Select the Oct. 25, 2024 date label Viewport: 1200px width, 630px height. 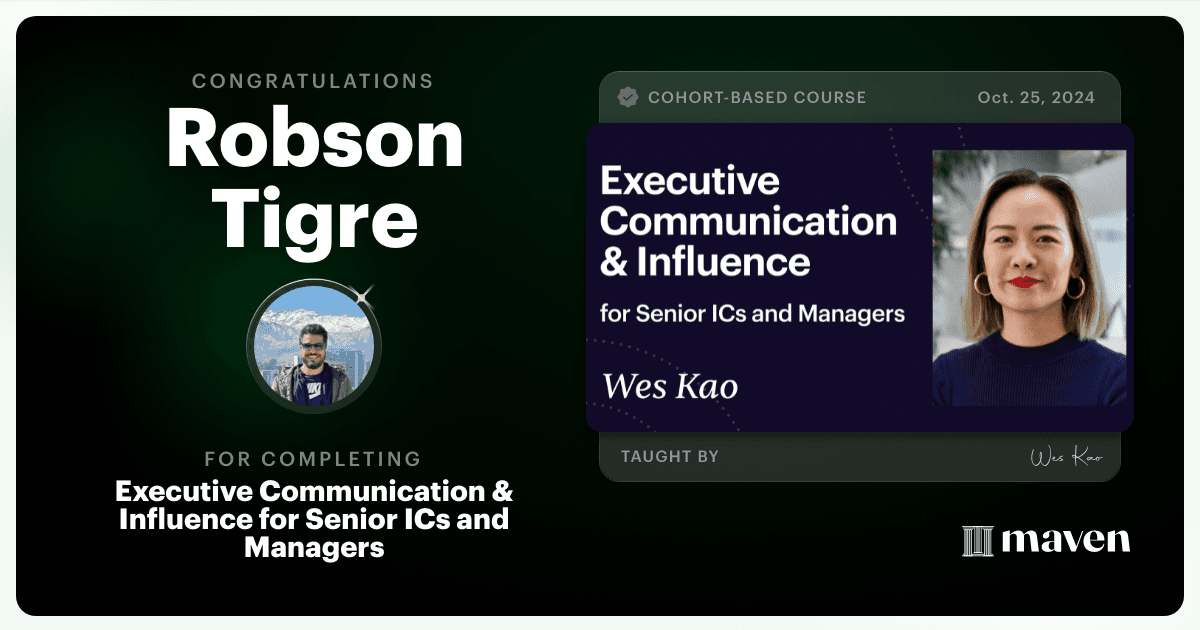click(1036, 97)
